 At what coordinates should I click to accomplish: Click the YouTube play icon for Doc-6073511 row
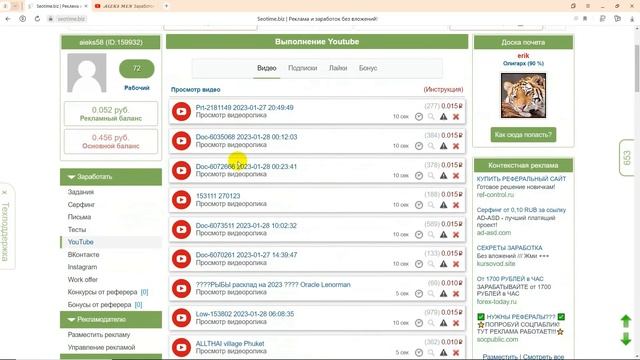(x=181, y=229)
